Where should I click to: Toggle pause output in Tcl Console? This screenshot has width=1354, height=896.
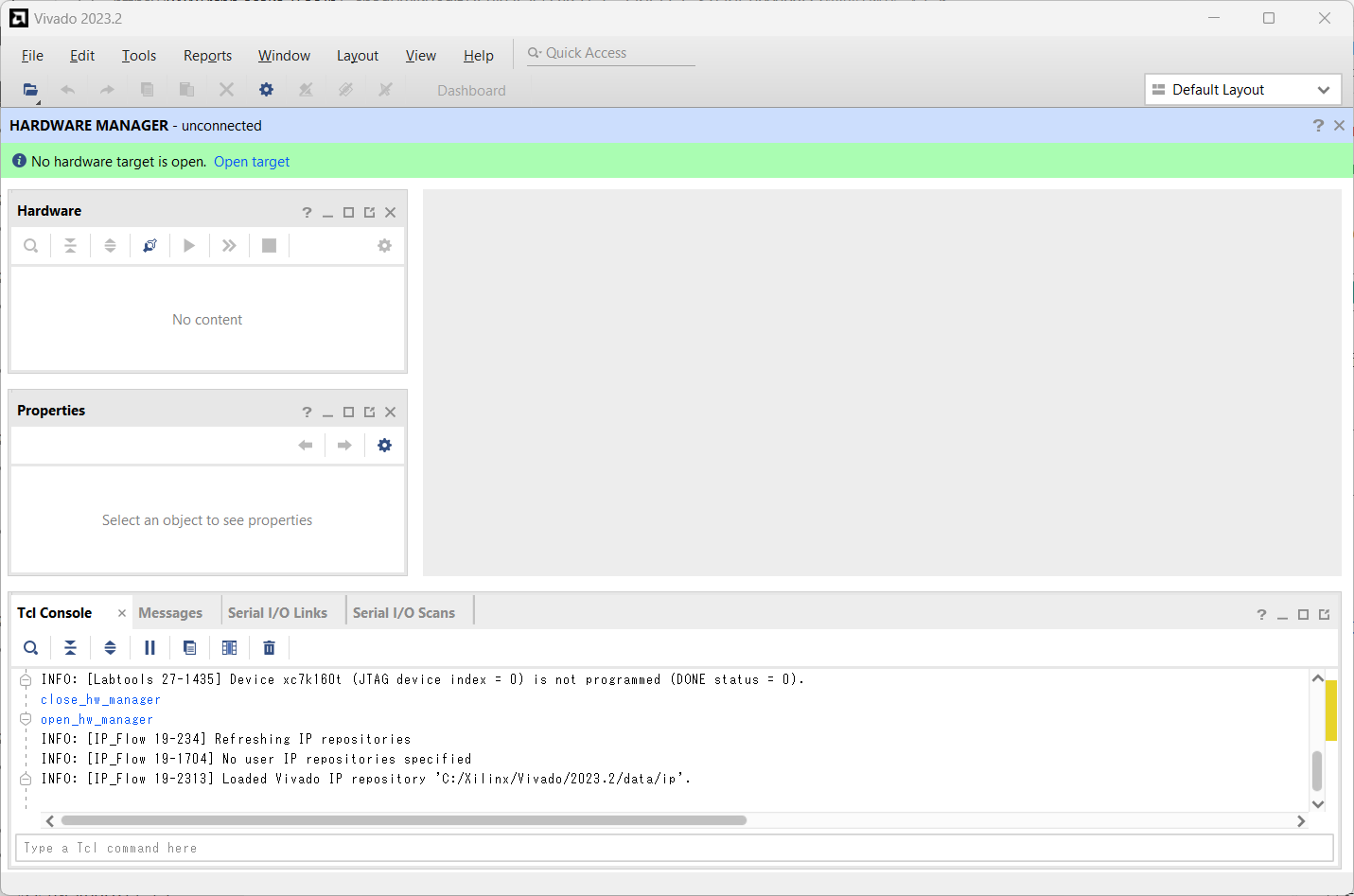(149, 648)
